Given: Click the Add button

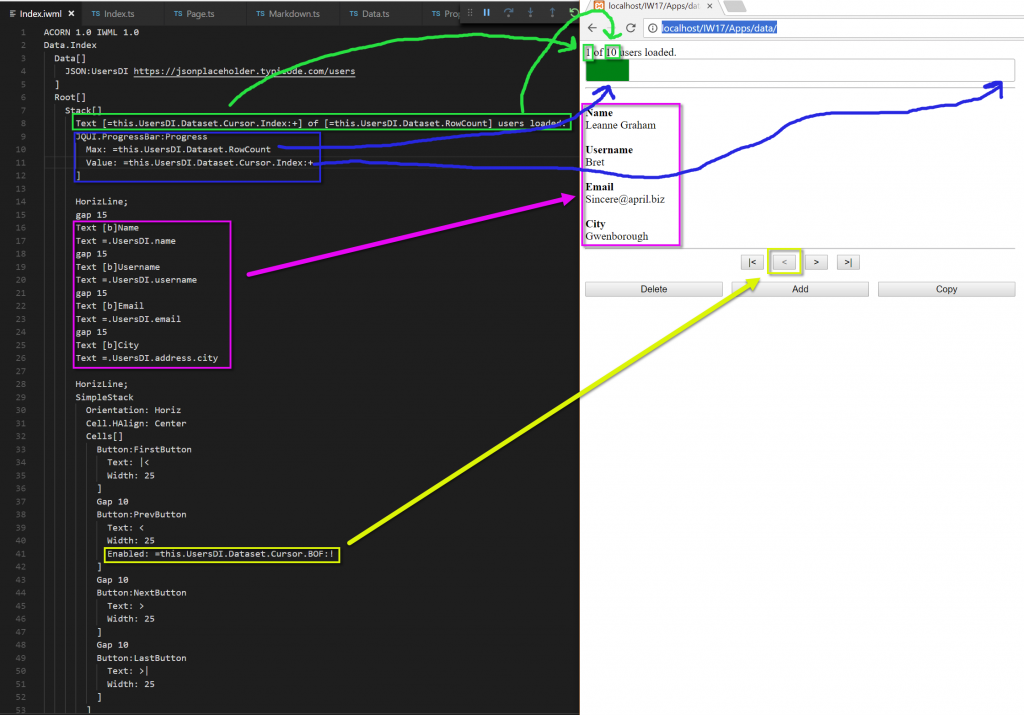Looking at the screenshot, I should (x=799, y=288).
